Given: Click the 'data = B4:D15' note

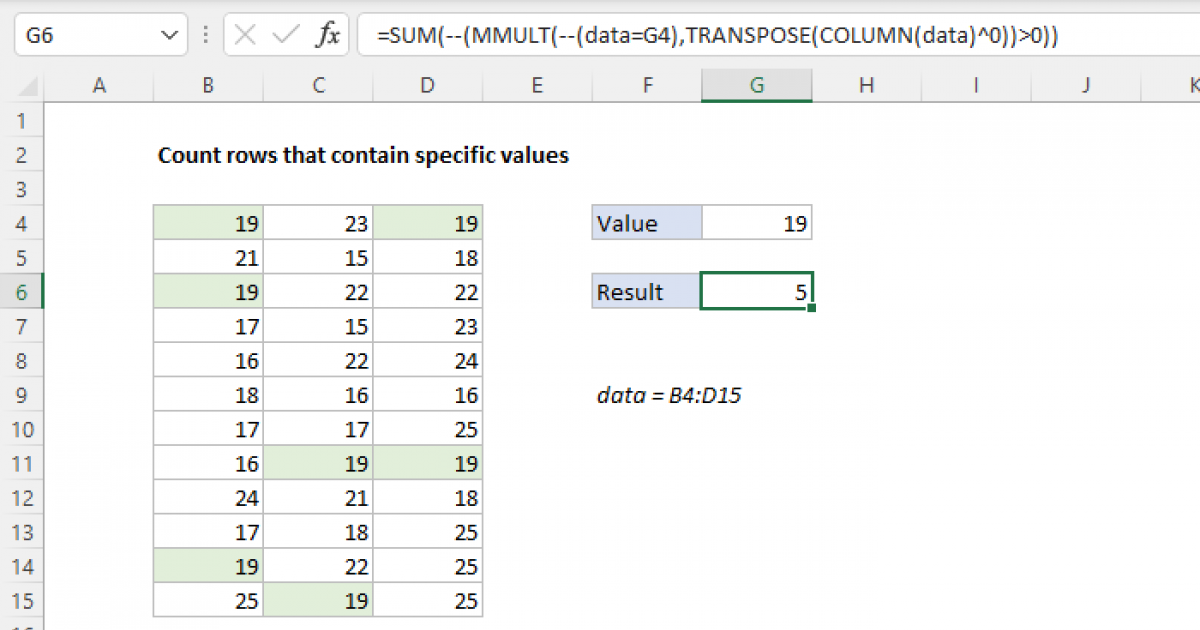Looking at the screenshot, I should [x=668, y=395].
